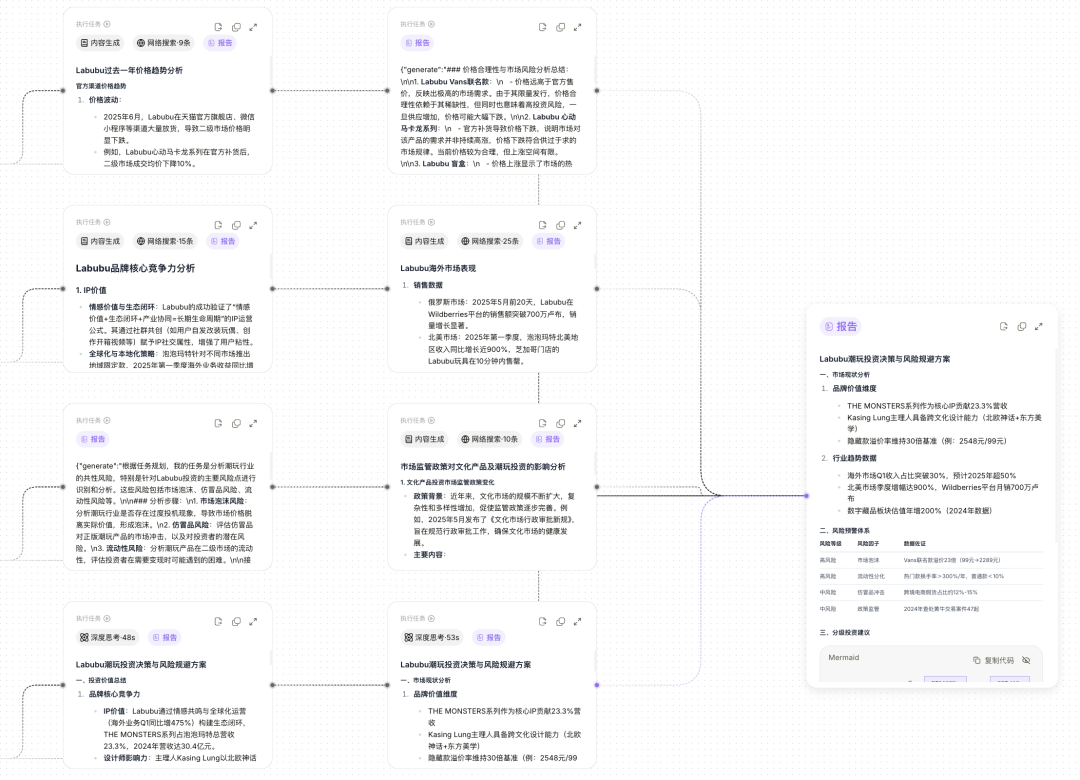
Task: Run the task on the 深度思考·53s card via play icon
Action: pos(431,618)
